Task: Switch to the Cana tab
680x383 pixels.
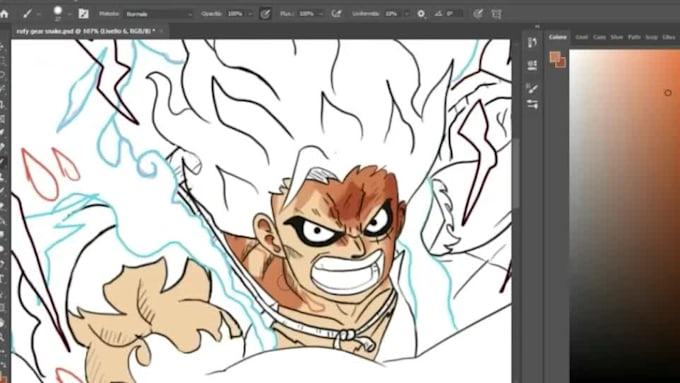Action: (599, 37)
